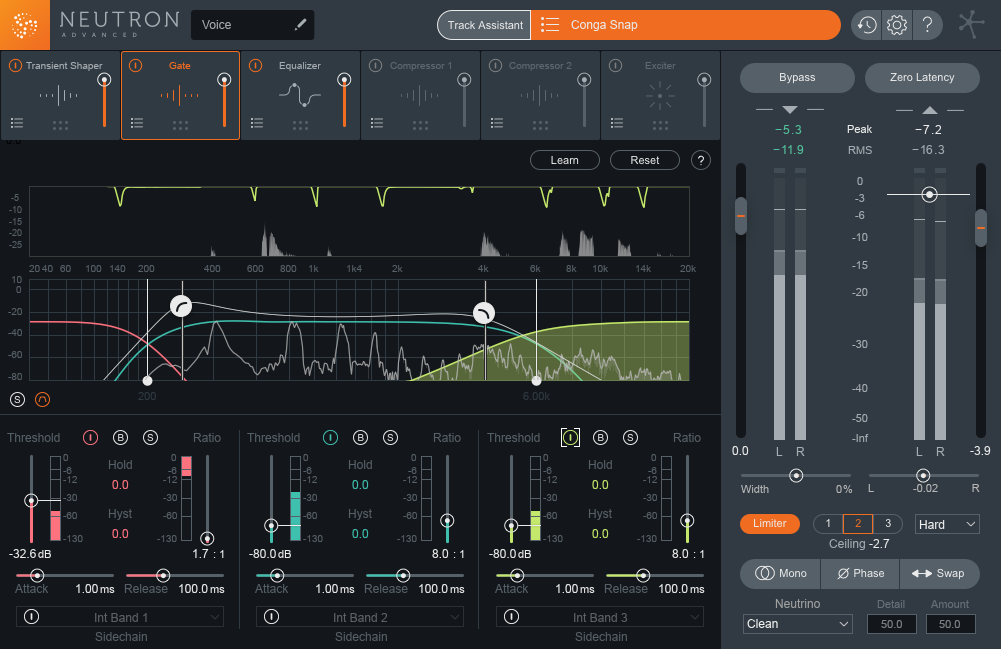Select limiter mode 2
Screen dimensions: 1001x649
point(858,523)
